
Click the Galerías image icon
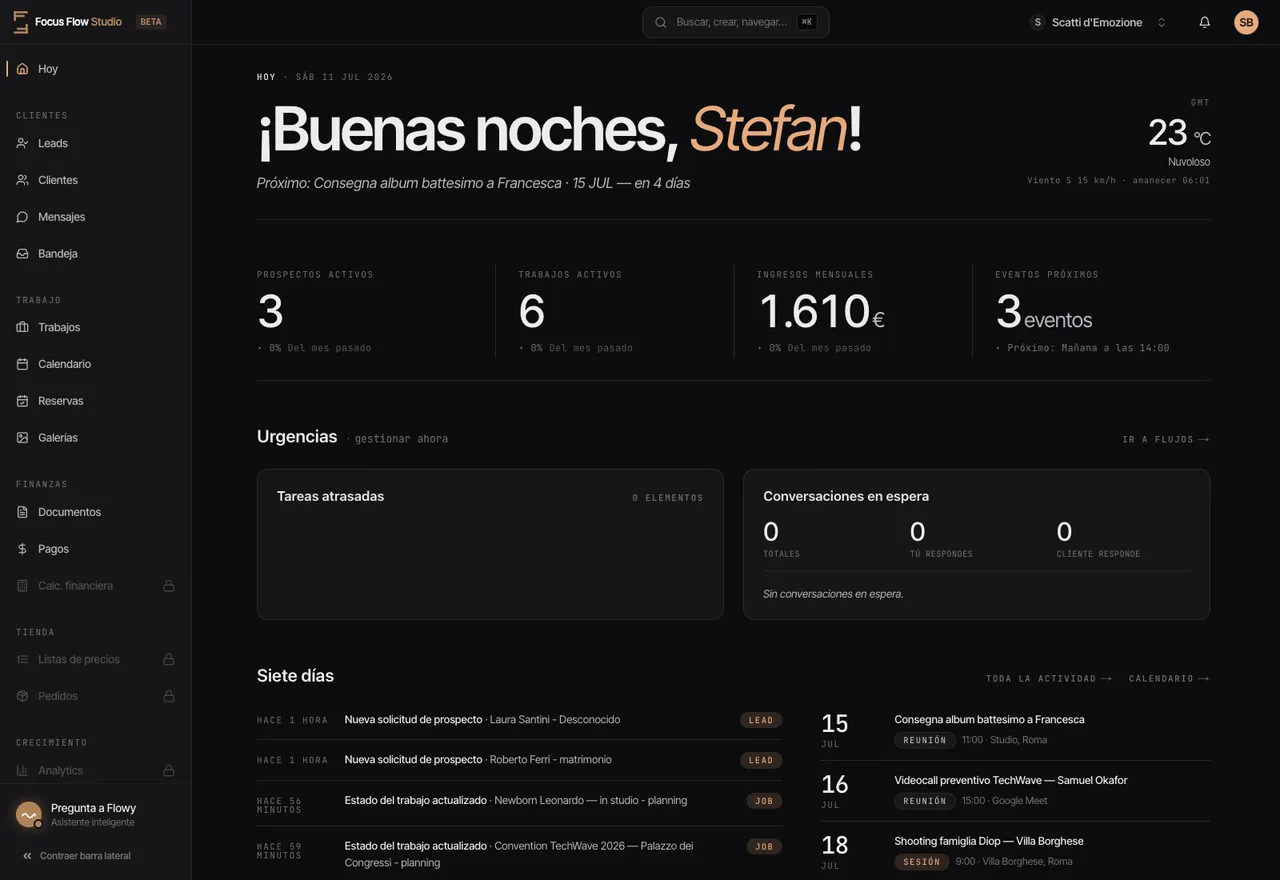[22, 438]
